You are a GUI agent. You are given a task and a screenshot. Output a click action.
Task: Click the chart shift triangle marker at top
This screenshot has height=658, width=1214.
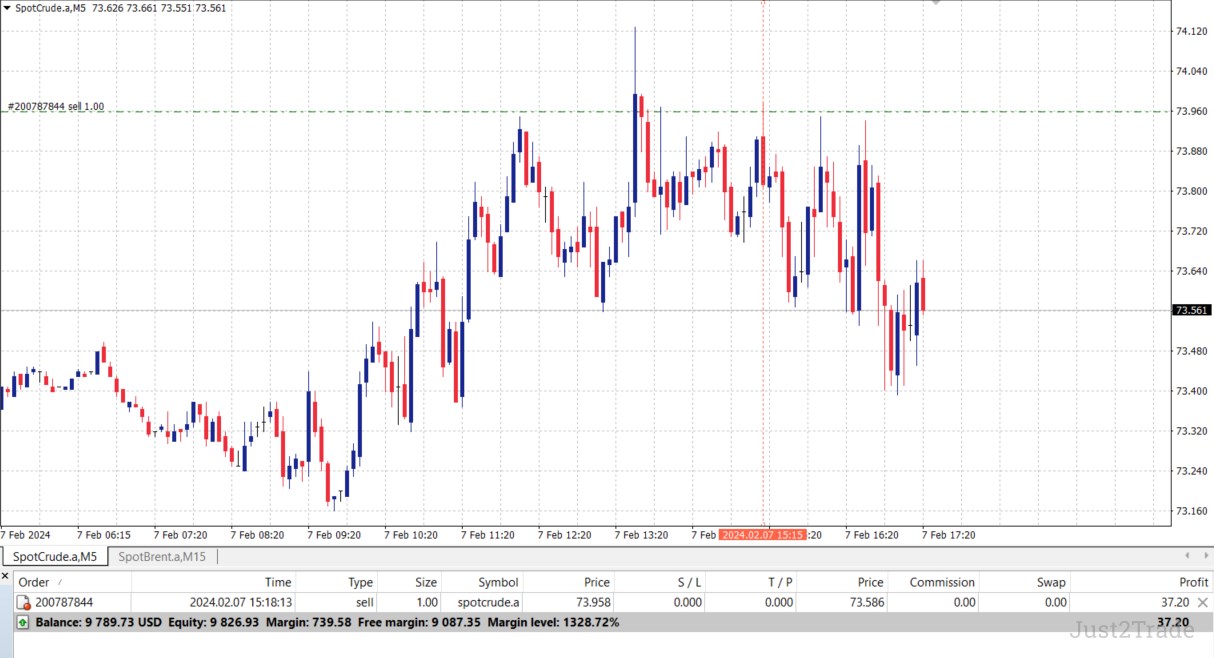pos(936,3)
